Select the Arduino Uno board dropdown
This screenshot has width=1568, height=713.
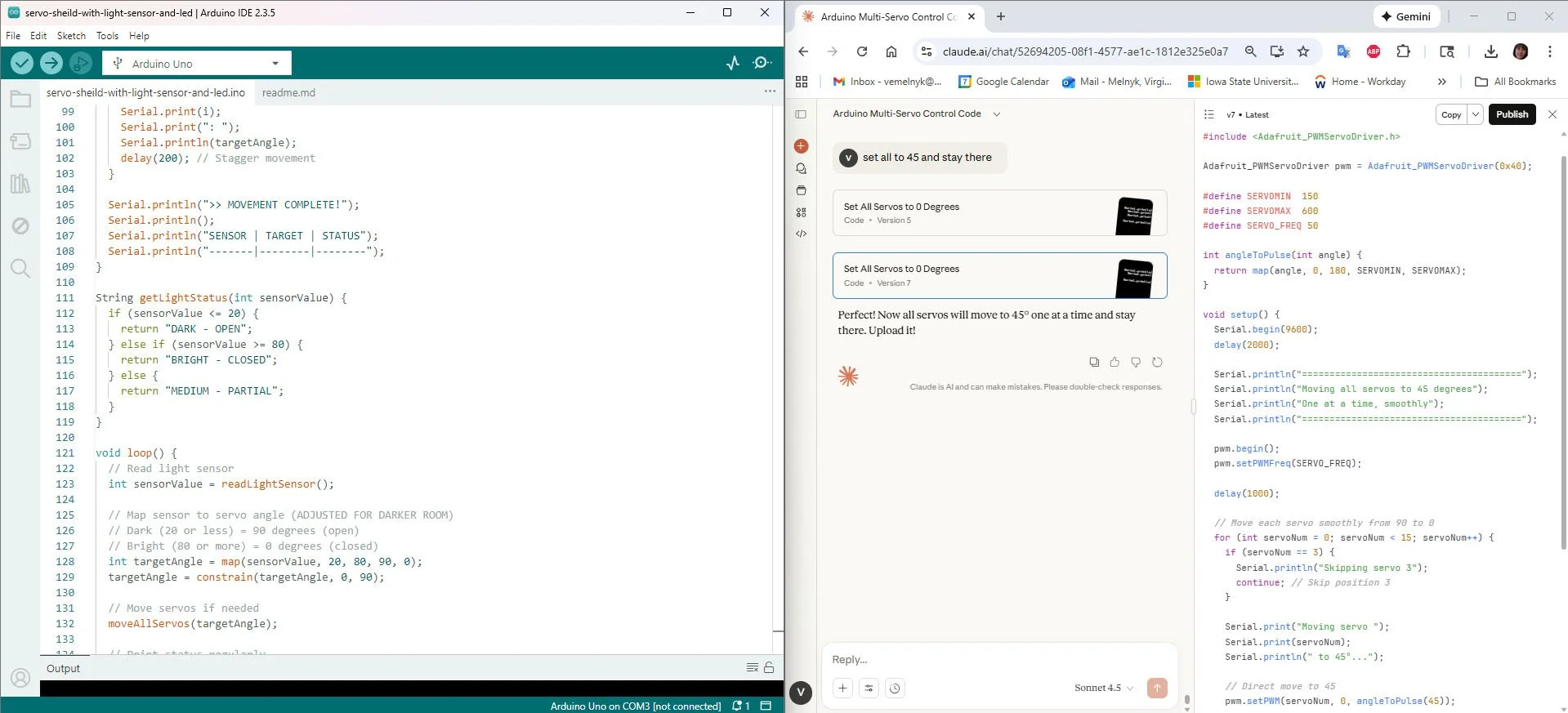coord(197,64)
